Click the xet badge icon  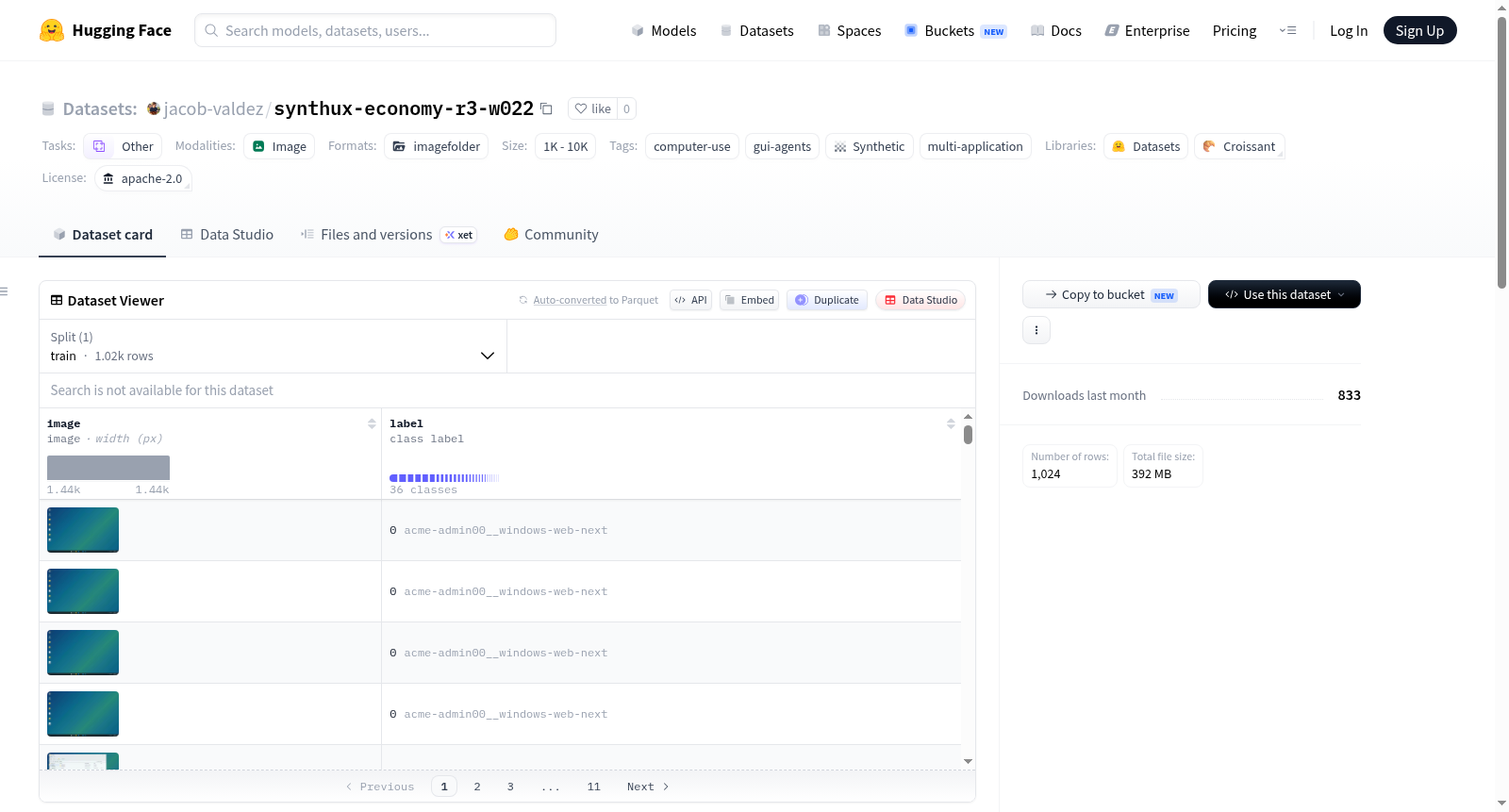(x=459, y=235)
